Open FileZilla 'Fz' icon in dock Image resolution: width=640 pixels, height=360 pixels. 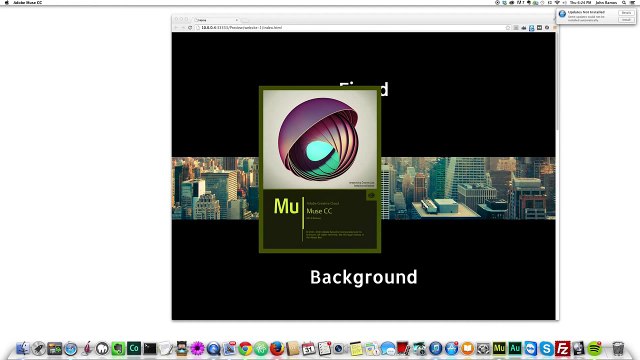562,348
